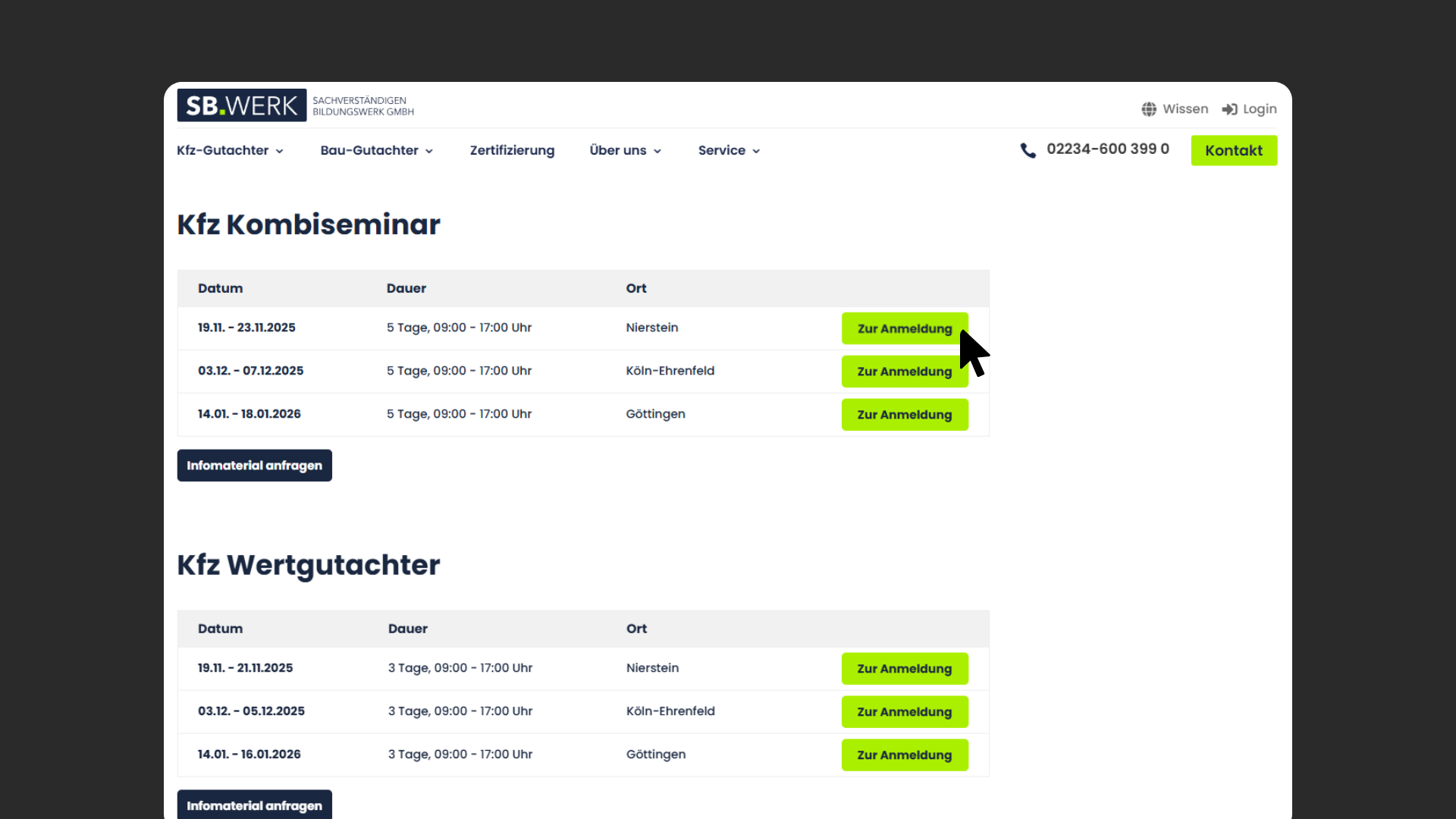Open the Service dropdown menu
Image resolution: width=1456 pixels, height=819 pixels.
(729, 150)
